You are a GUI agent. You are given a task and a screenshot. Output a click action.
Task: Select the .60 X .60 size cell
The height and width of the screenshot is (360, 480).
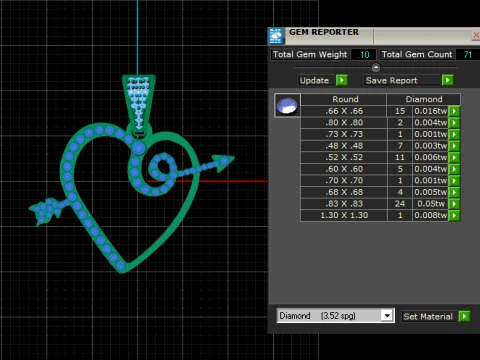click(x=344, y=169)
